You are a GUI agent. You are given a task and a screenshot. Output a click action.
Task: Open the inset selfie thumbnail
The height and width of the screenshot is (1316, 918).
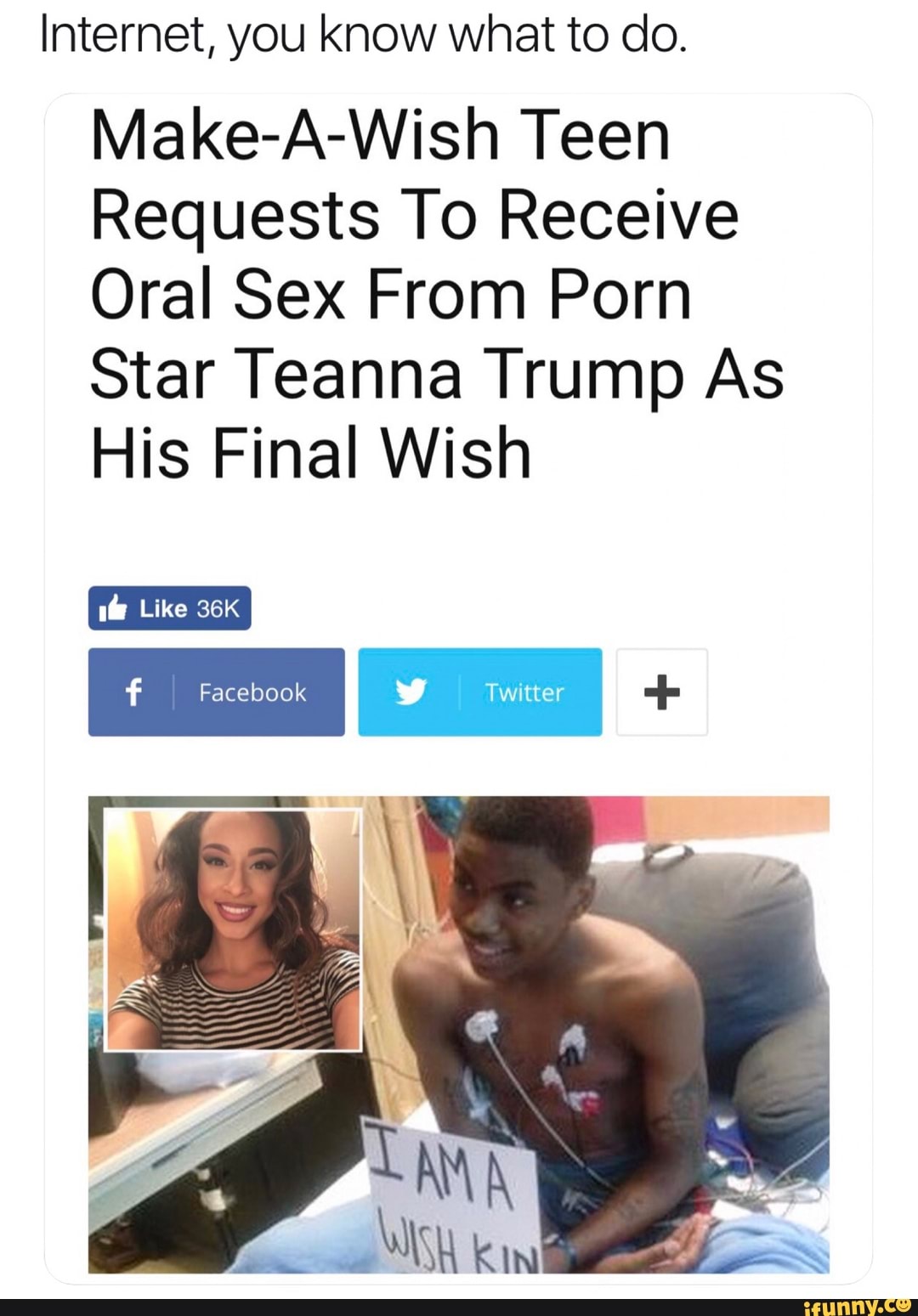(233, 929)
